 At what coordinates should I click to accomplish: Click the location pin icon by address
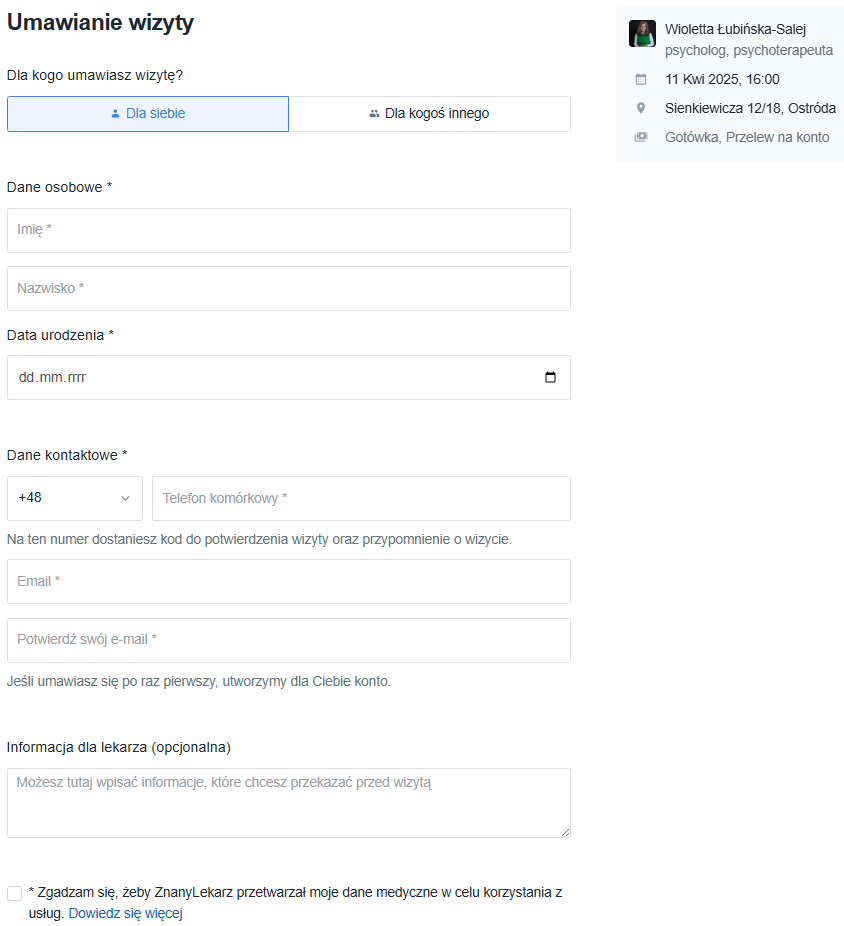[641, 108]
